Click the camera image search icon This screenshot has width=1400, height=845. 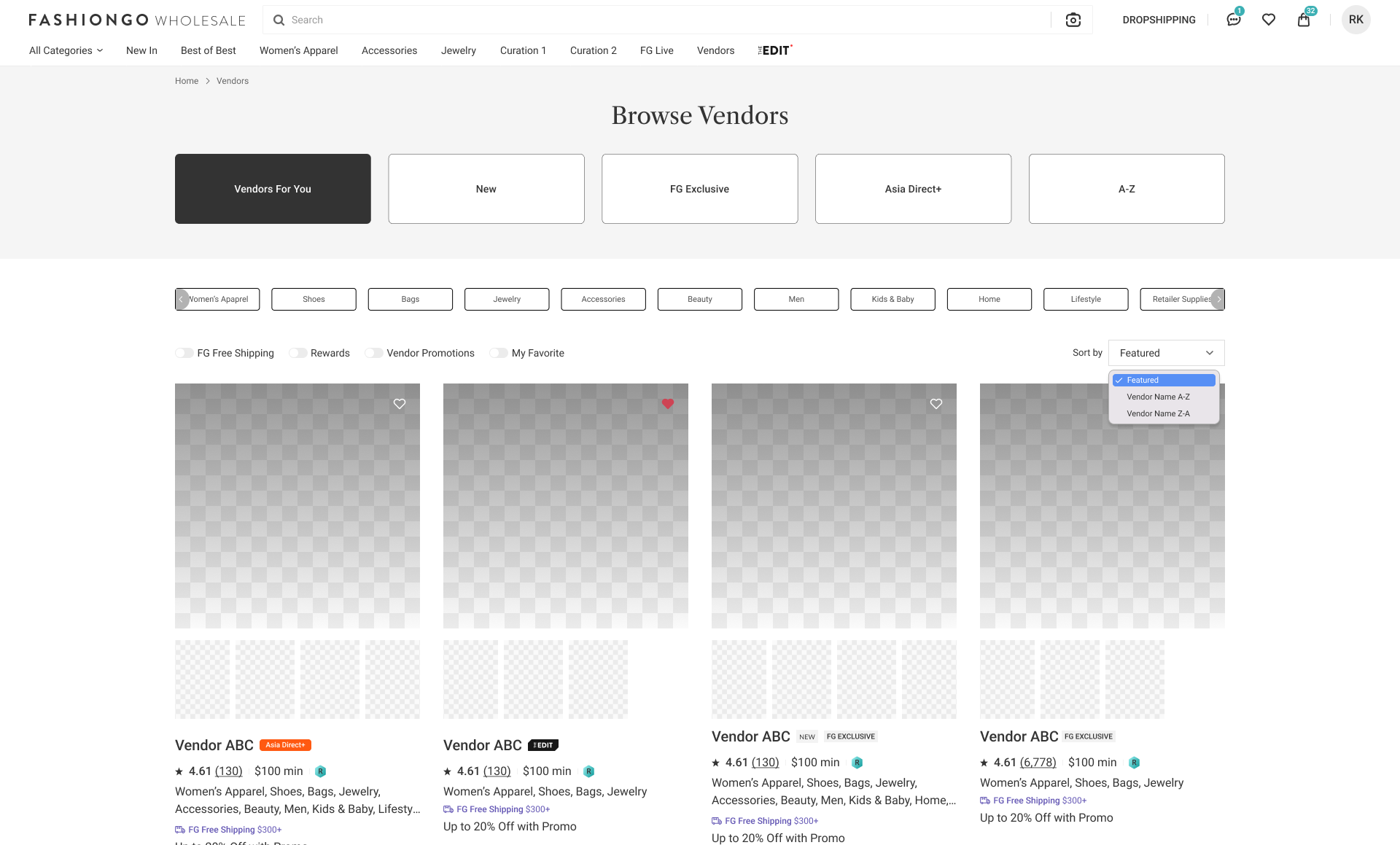pyautogui.click(x=1073, y=20)
